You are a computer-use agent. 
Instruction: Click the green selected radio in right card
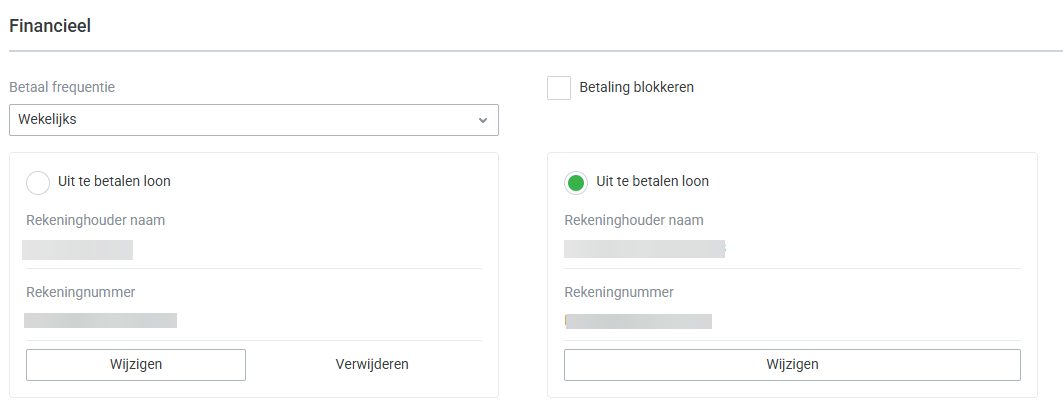coord(575,183)
